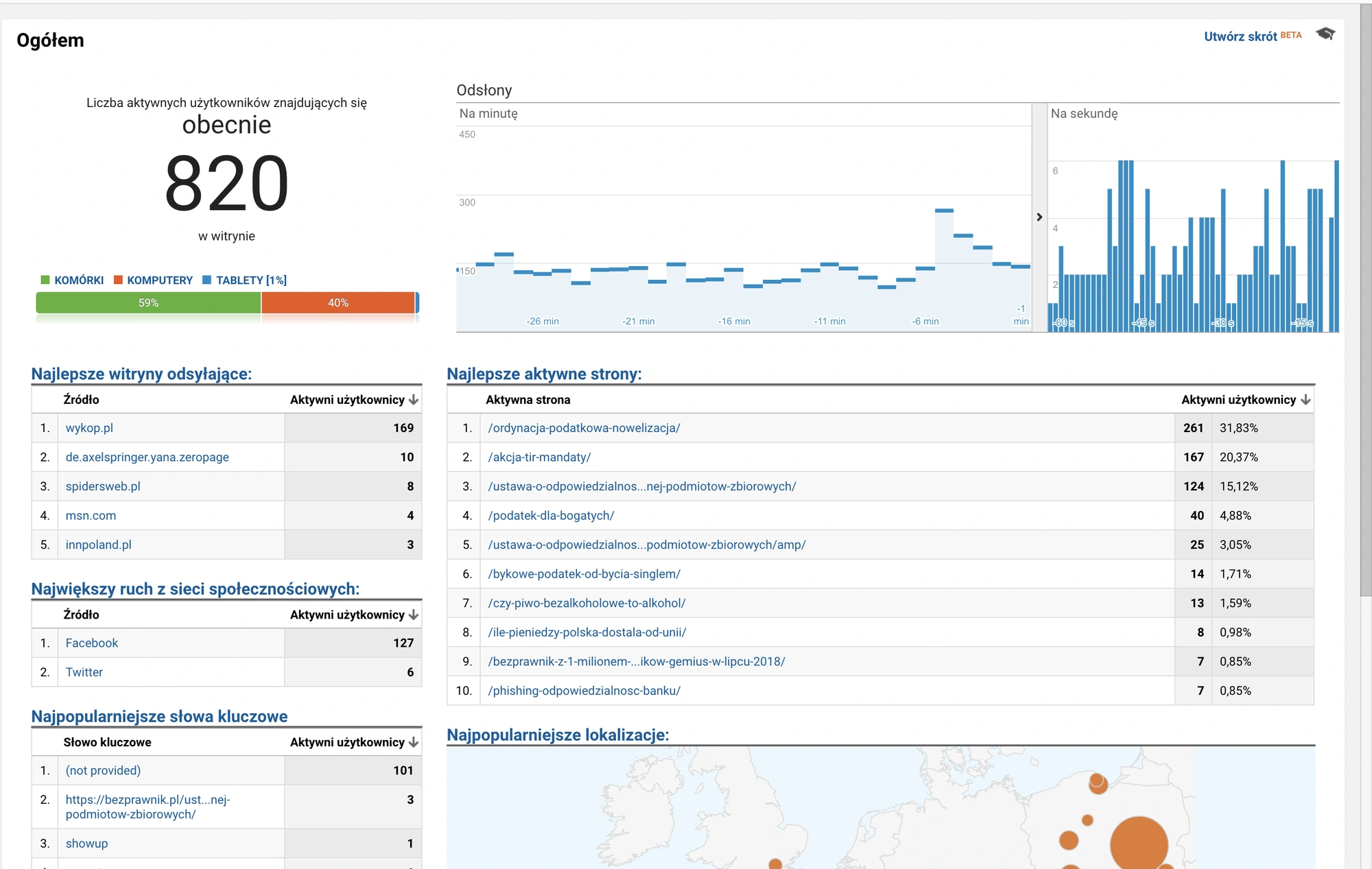Click the orange Komputery legend square
This screenshot has height=869, width=1372.
(118, 280)
